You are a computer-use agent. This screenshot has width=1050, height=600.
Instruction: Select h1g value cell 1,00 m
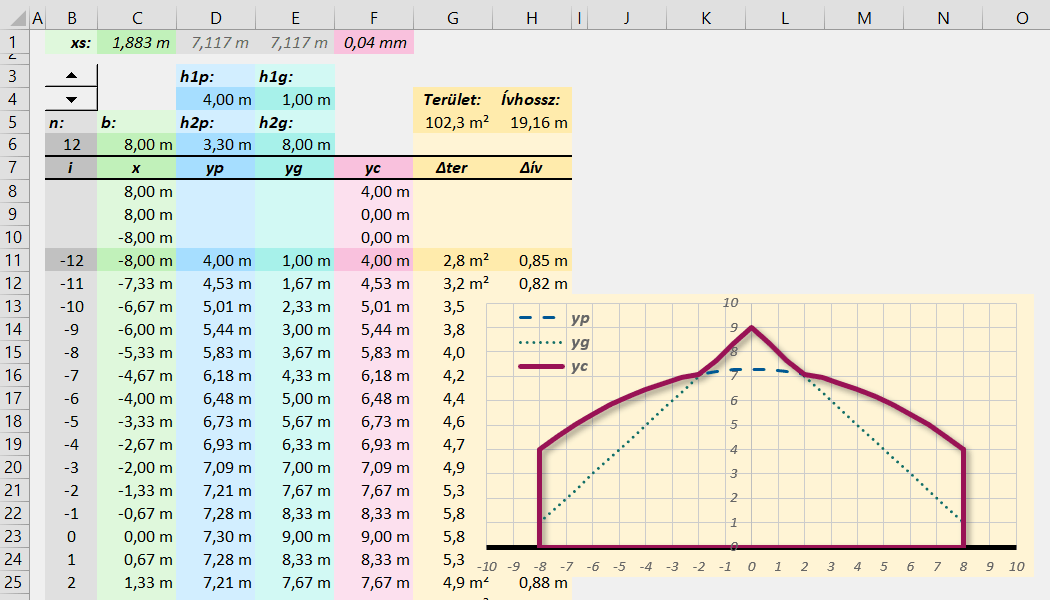(x=294, y=99)
